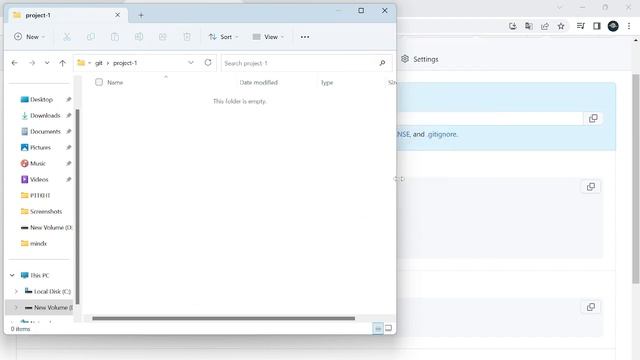The height and width of the screenshot is (360, 640).
Task: Copy the repository URL in browser
Action: click(593, 118)
